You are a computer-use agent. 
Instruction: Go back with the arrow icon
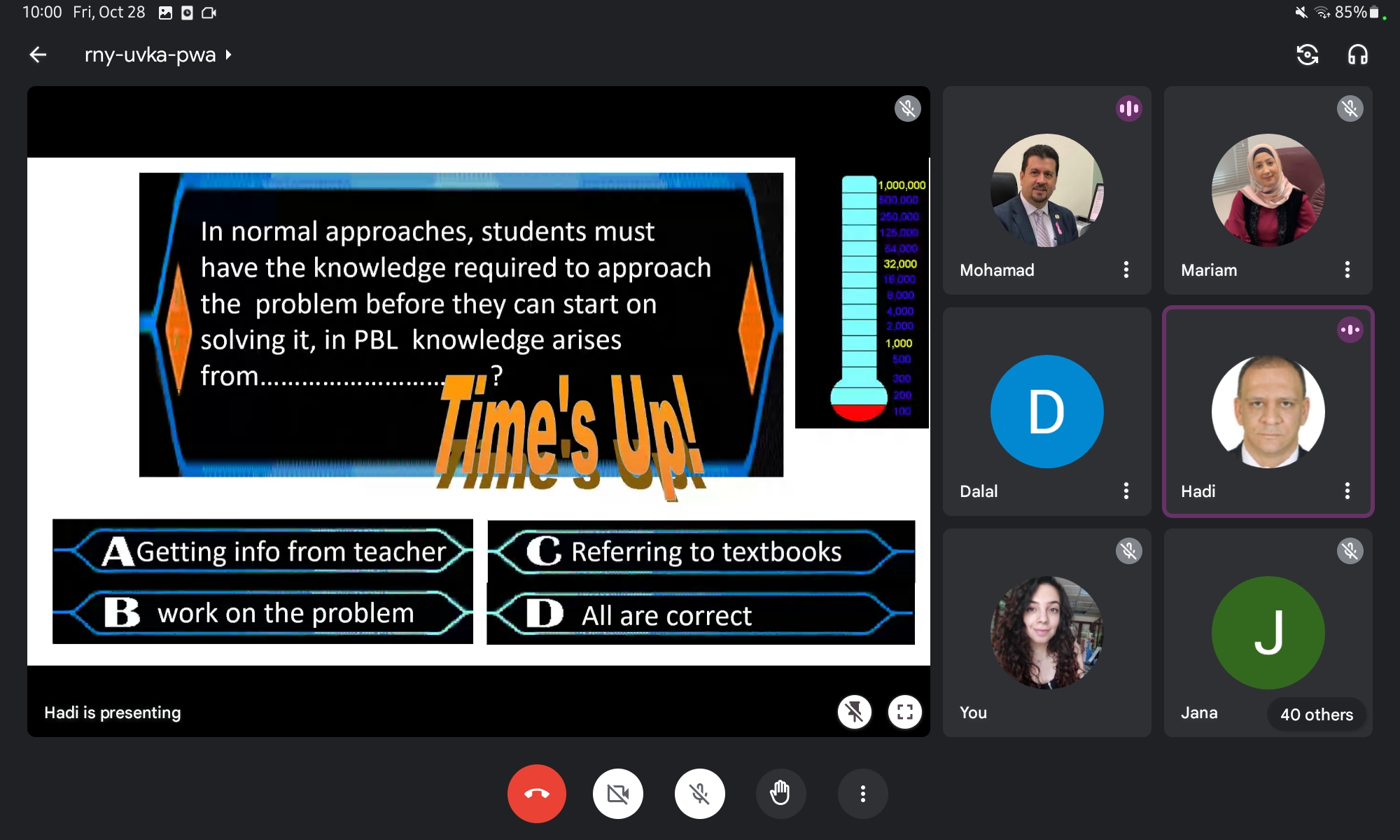point(38,55)
